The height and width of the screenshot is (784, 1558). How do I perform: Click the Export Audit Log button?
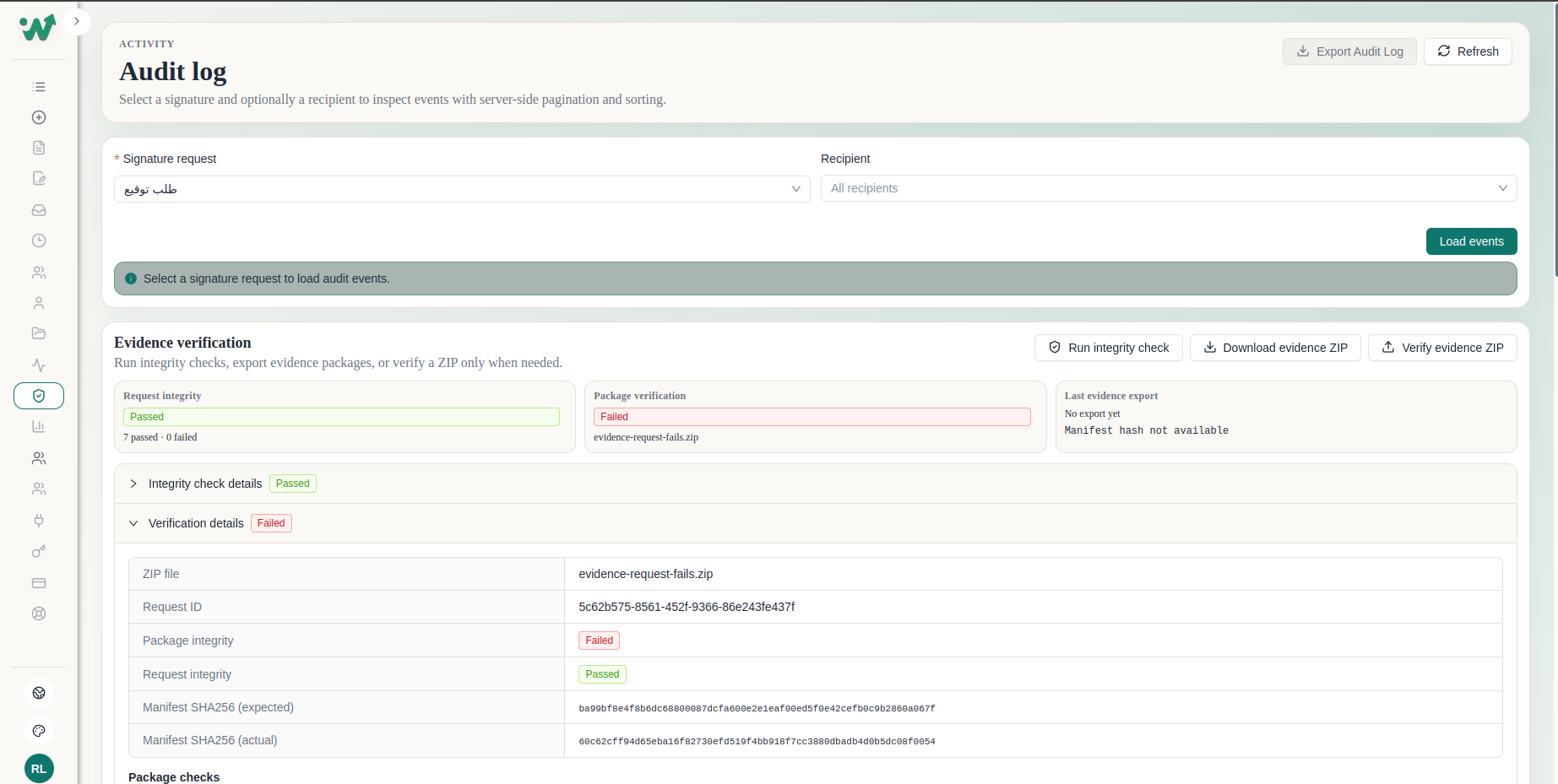click(1349, 51)
